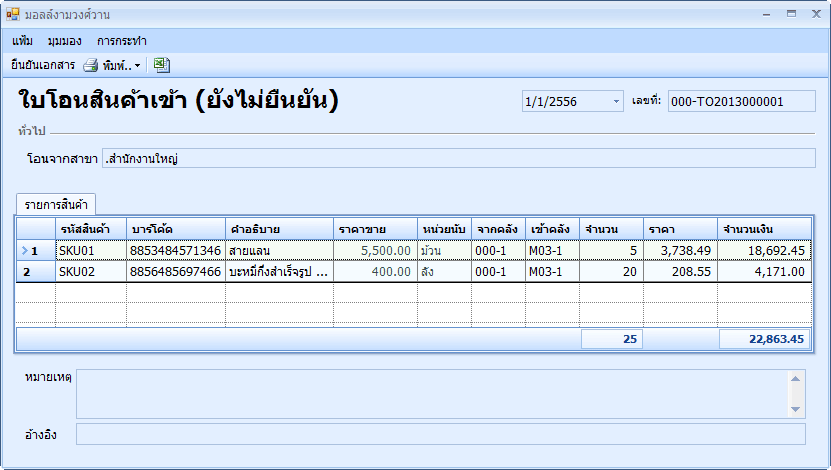This screenshot has width=831, height=470.
Task: Open the แฟ้ม menu
Action: point(23,41)
